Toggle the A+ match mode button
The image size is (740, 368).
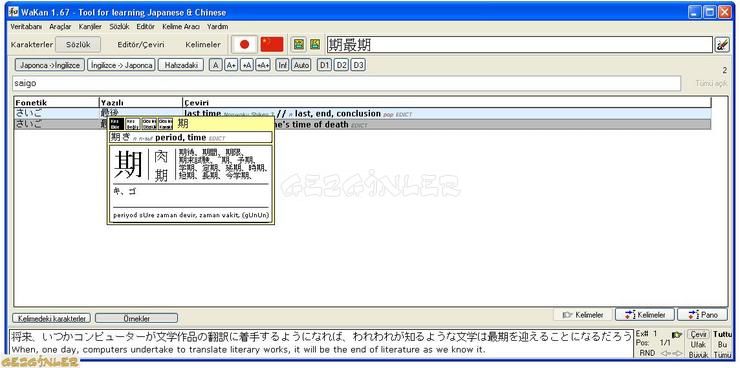[231, 65]
